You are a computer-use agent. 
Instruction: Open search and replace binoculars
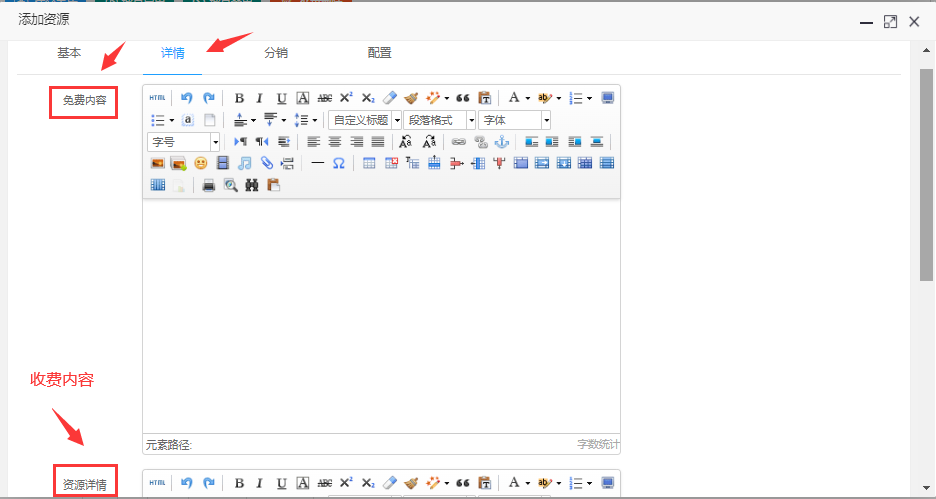252,186
